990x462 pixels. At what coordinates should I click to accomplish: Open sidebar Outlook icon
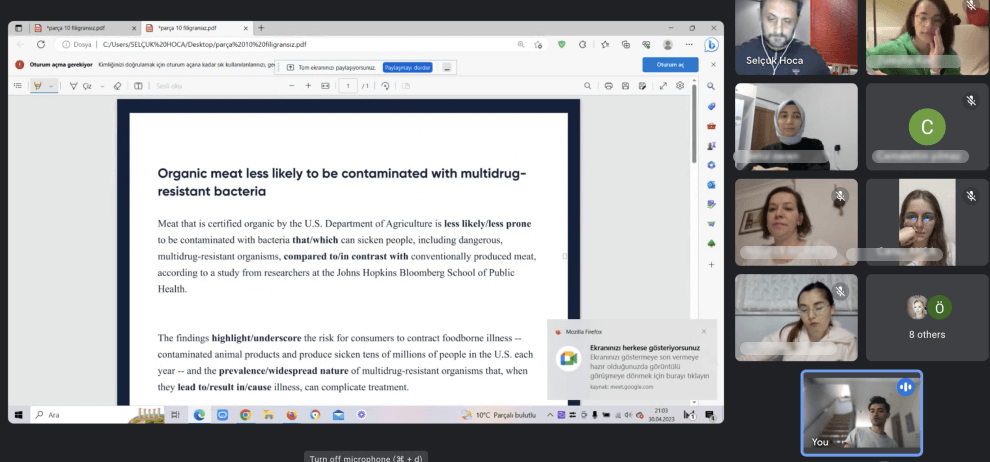coord(711,184)
